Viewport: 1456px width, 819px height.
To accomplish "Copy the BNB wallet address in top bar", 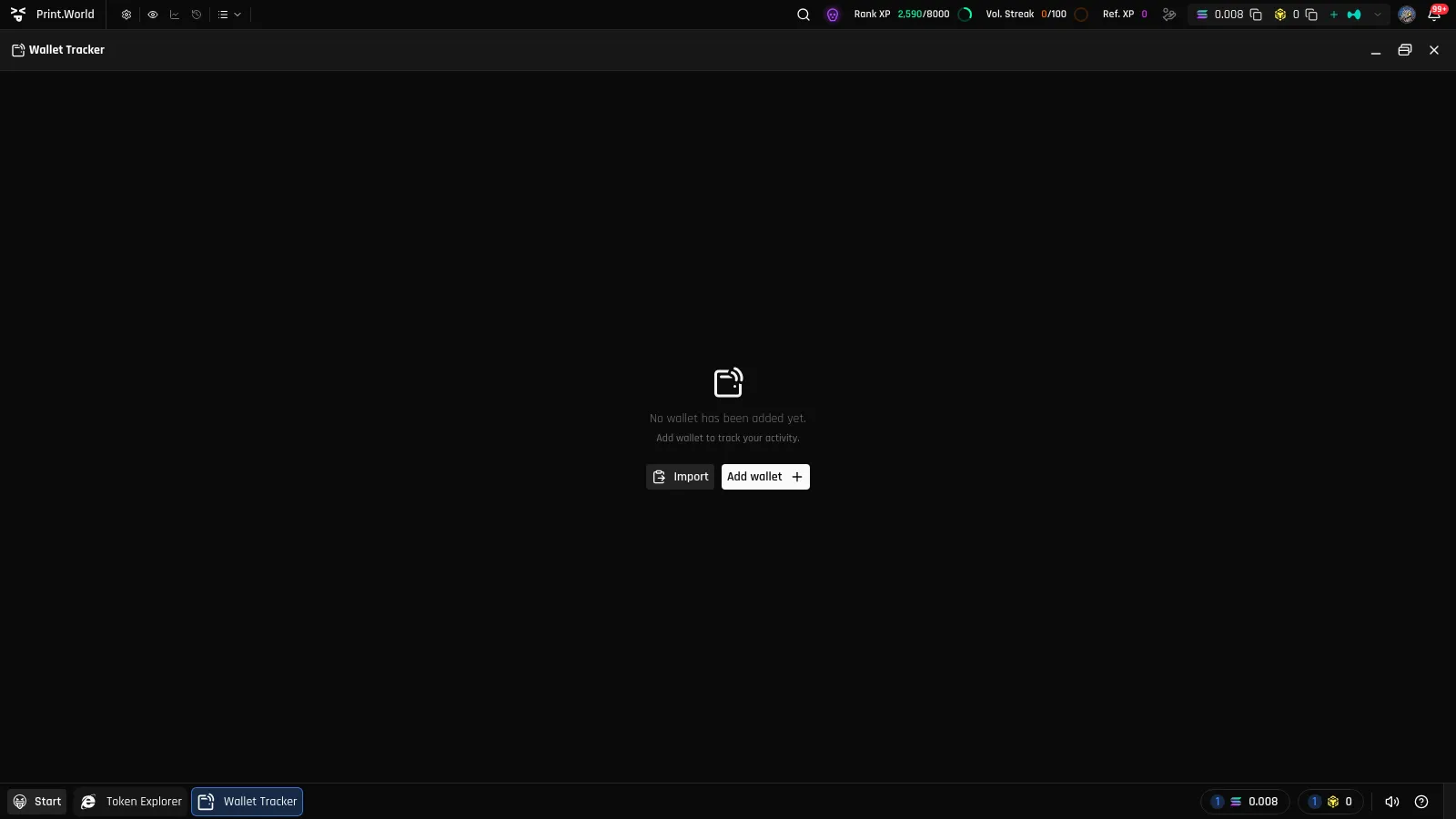I will 1311,15.
